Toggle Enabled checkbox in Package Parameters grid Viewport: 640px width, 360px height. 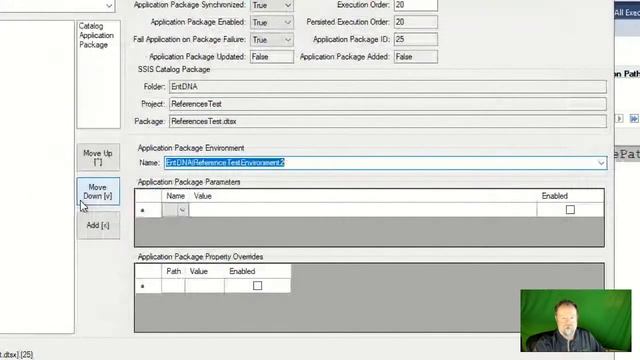(570, 210)
